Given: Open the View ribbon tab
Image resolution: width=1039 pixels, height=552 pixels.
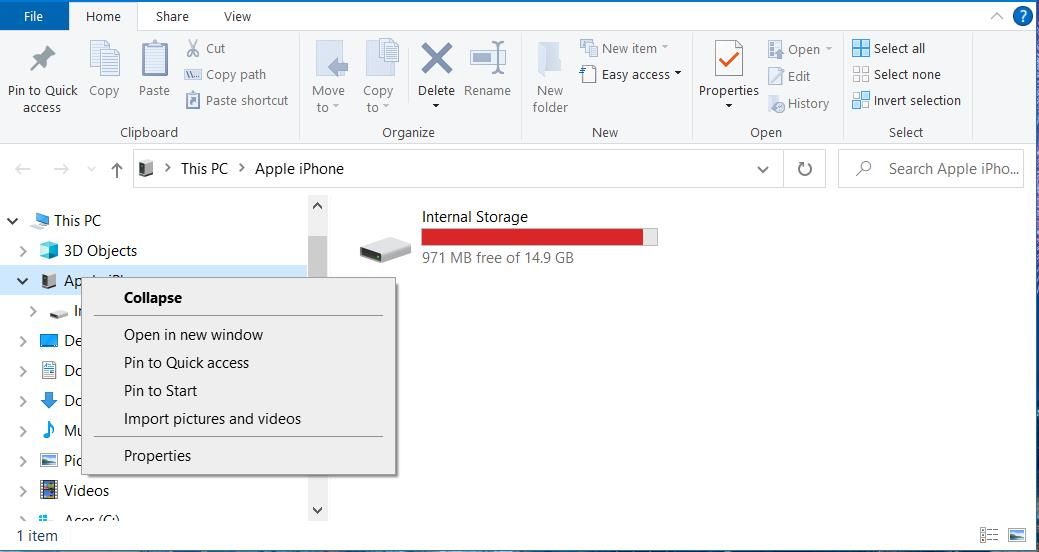Looking at the screenshot, I should point(237,16).
